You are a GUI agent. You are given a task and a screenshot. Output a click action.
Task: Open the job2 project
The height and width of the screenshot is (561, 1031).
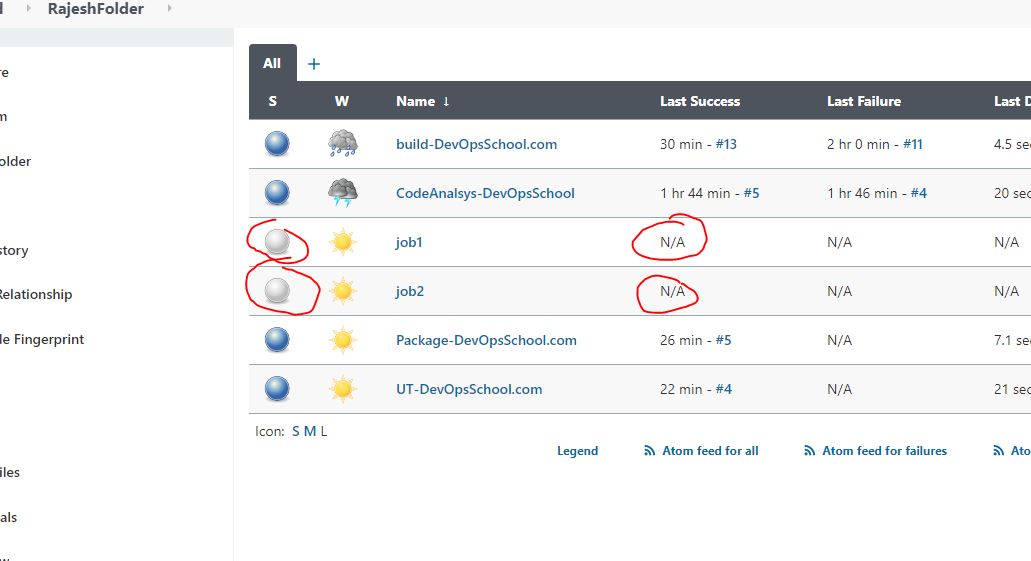point(410,291)
